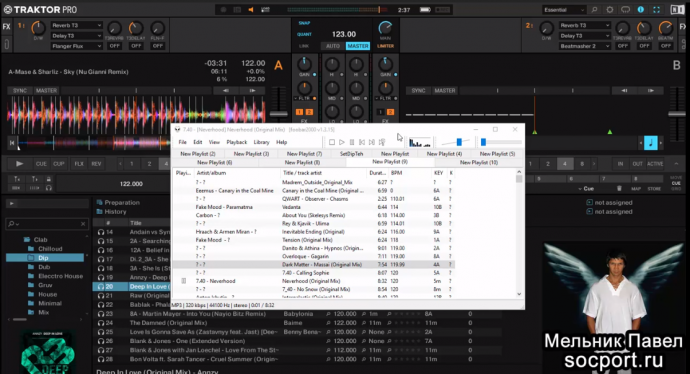Open the Essential layout dropdown

(564, 10)
